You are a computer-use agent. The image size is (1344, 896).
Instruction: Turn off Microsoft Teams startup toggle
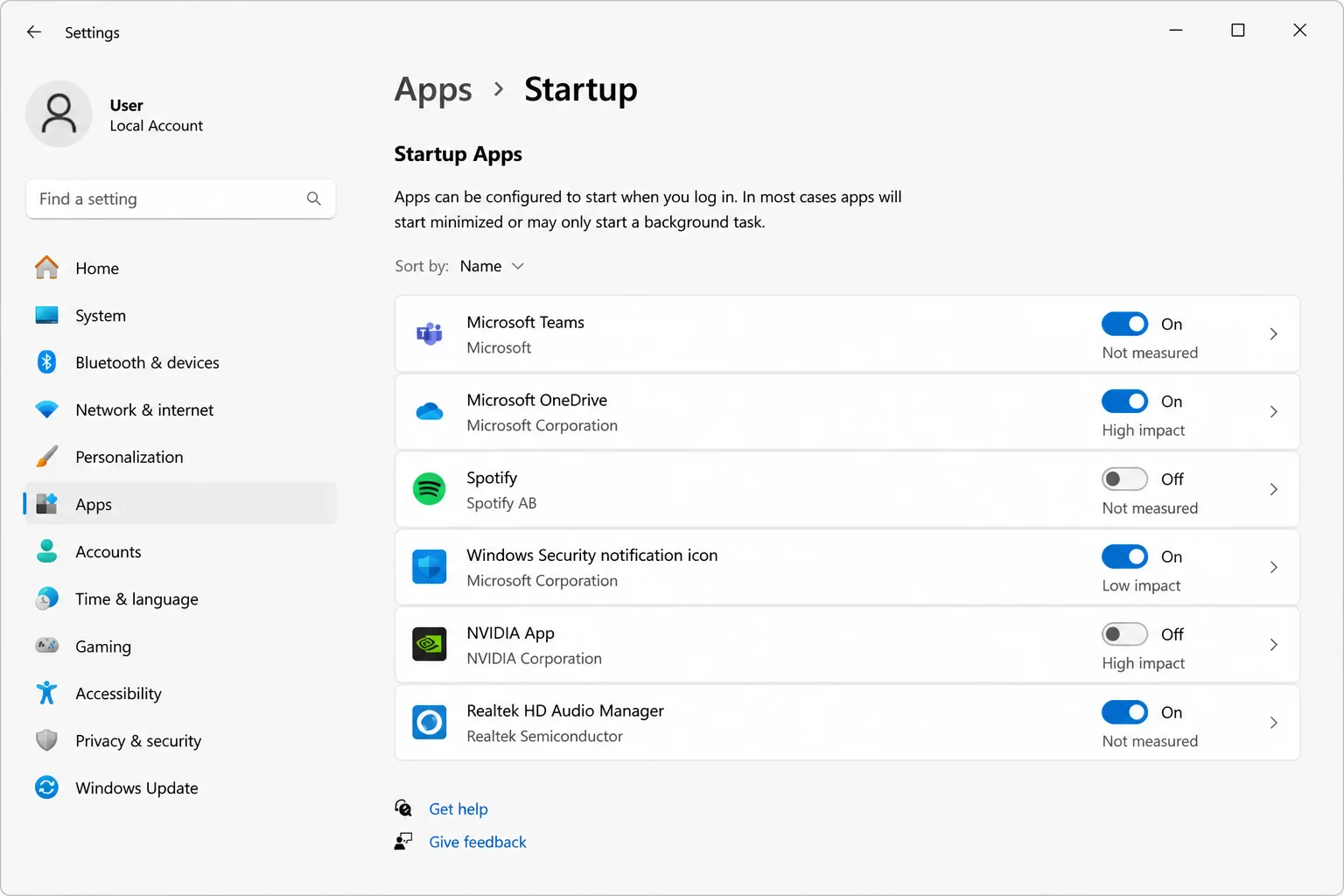pyautogui.click(x=1124, y=324)
